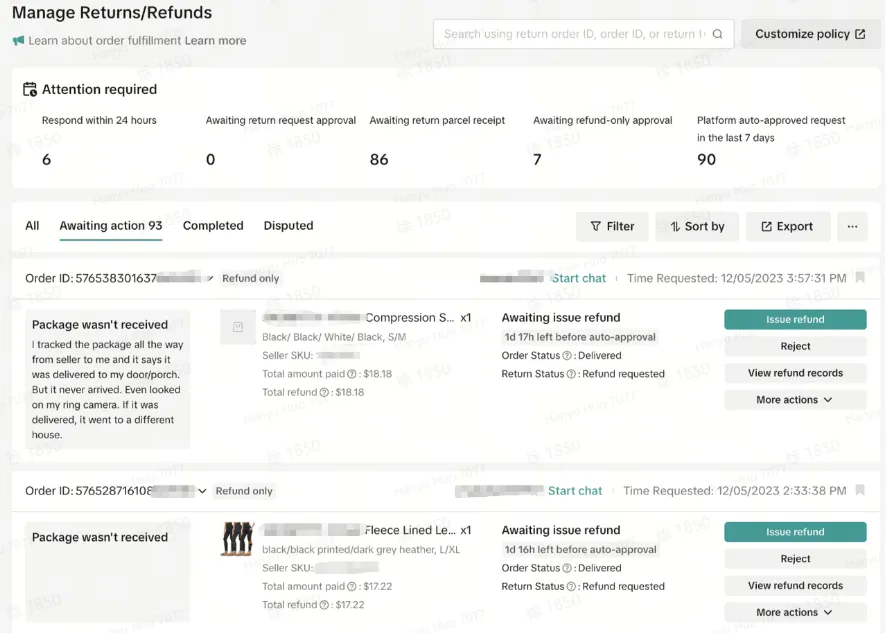887x634 pixels.
Task: Open More actions for the Compression order
Action: 795,400
